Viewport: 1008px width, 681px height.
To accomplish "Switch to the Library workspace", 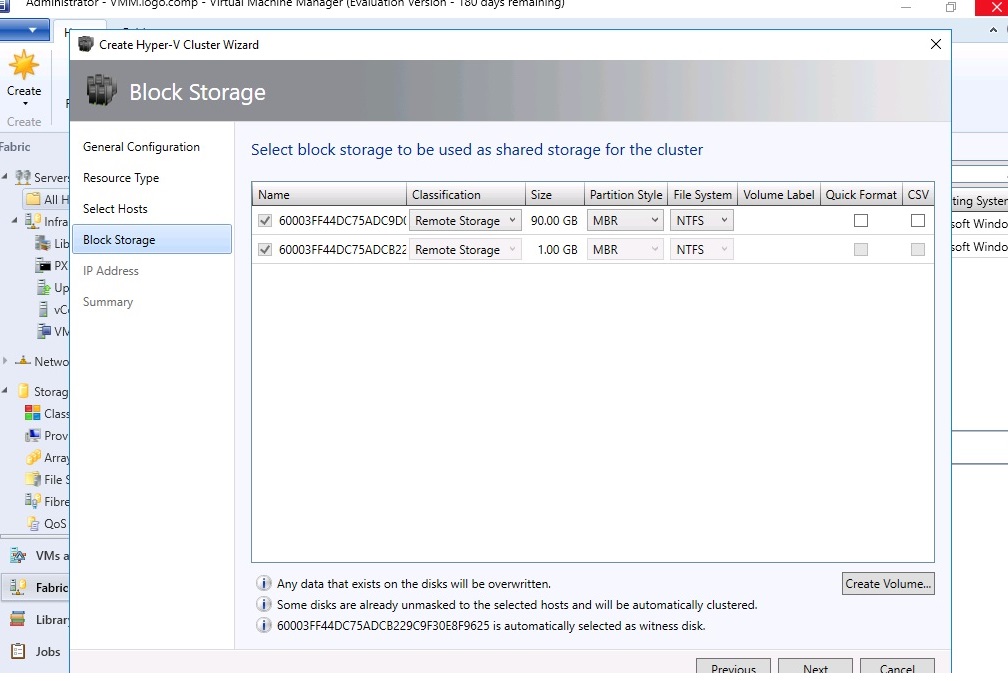I will tap(35, 619).
